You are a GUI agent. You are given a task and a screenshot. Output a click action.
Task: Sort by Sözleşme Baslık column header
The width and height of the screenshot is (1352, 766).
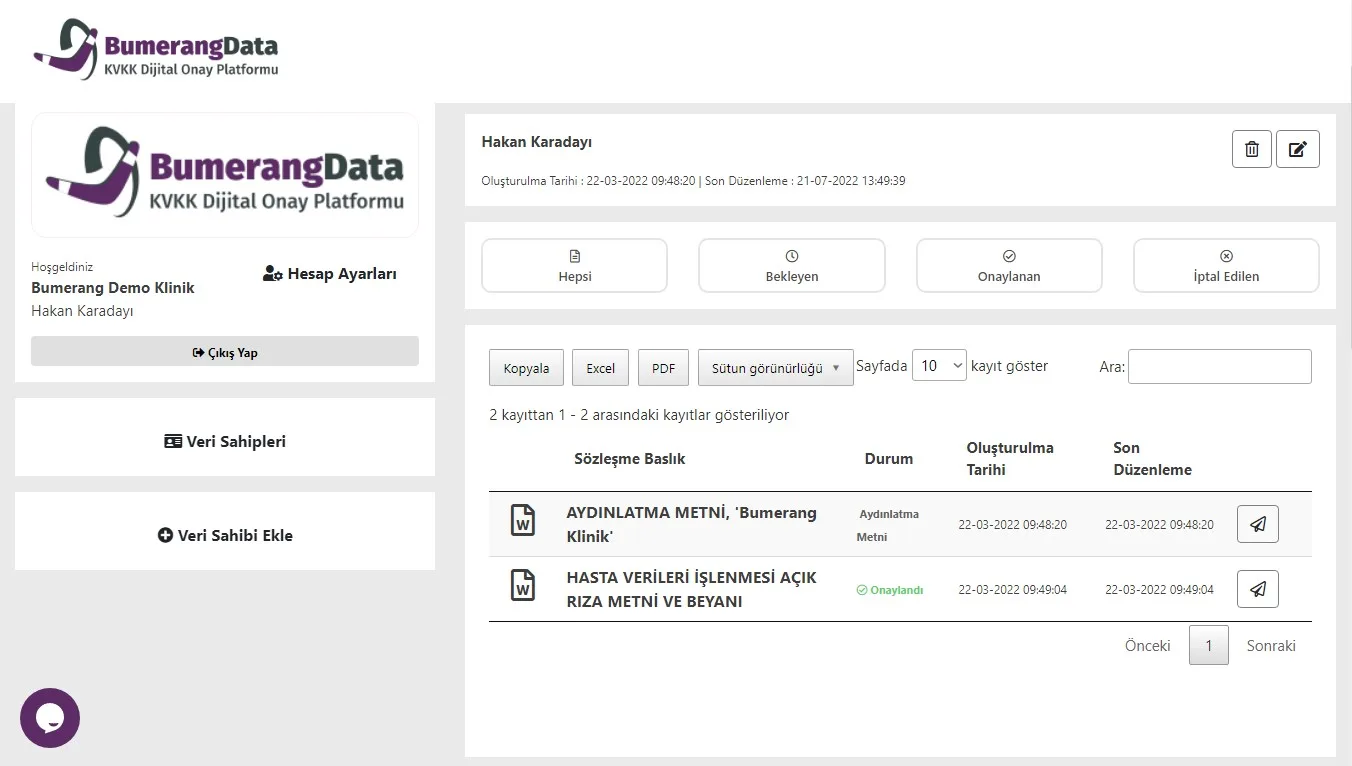point(630,459)
